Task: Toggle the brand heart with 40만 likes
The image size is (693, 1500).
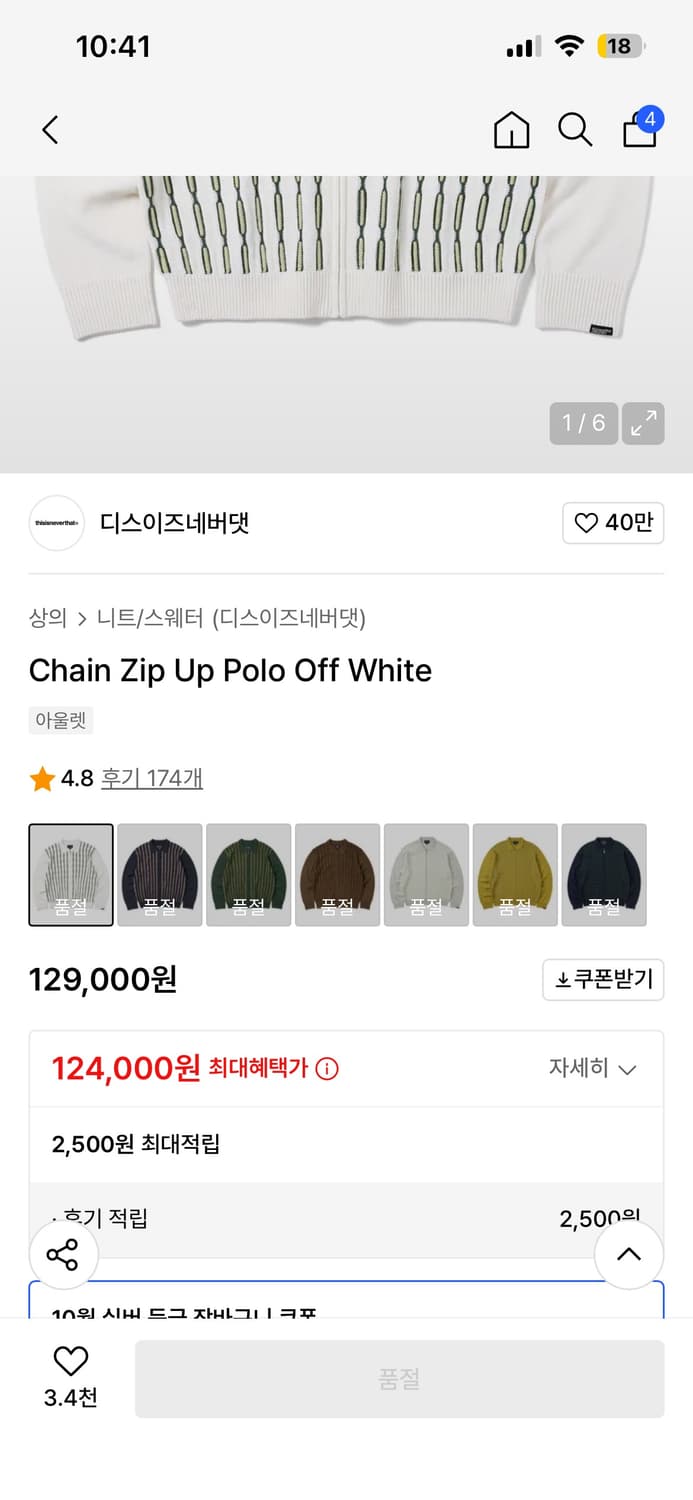Action: click(x=612, y=522)
